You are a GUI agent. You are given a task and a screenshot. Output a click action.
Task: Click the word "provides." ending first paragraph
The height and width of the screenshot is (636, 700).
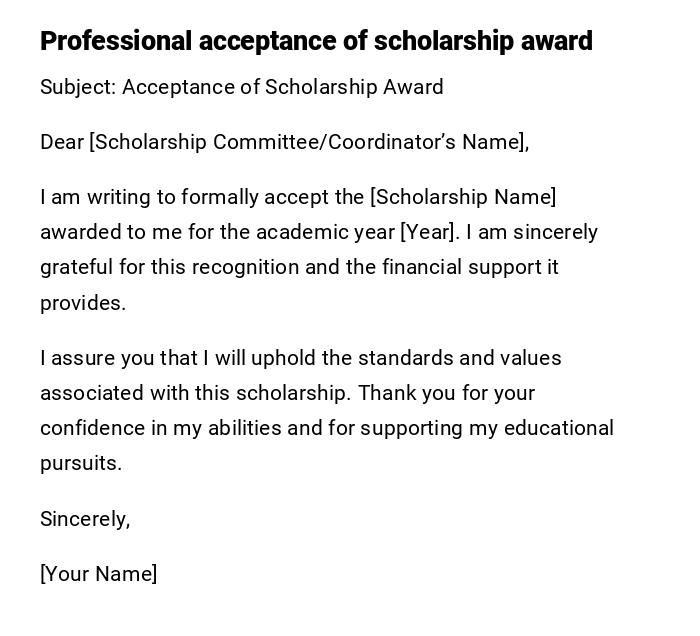[83, 303]
